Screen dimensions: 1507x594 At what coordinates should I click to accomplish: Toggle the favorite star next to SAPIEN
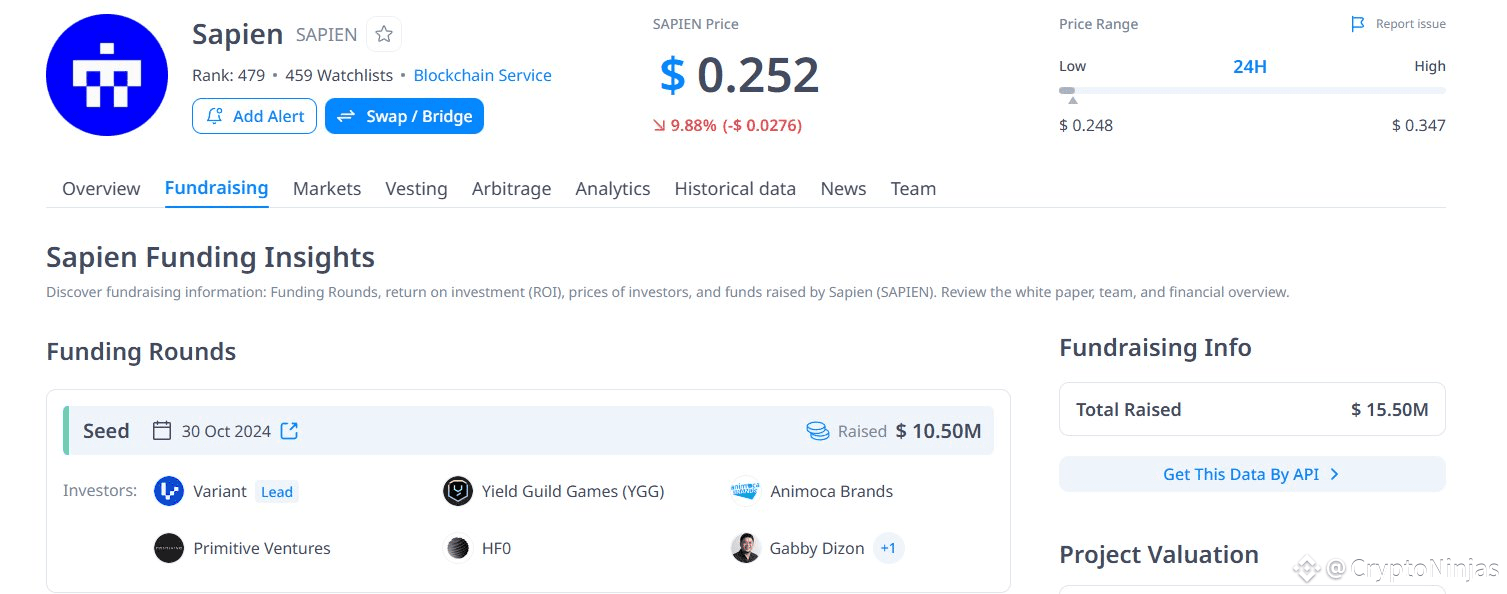click(x=384, y=35)
